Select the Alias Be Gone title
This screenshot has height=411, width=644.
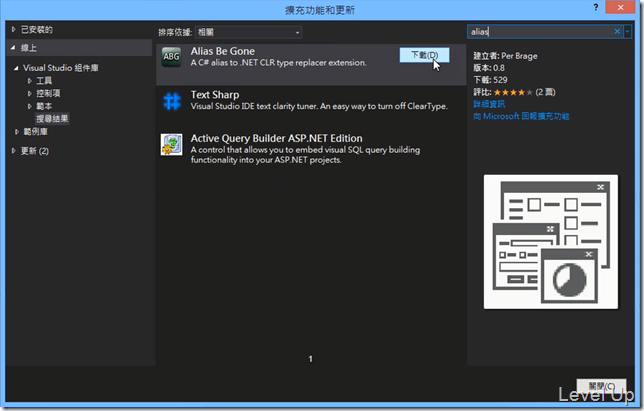coord(223,51)
